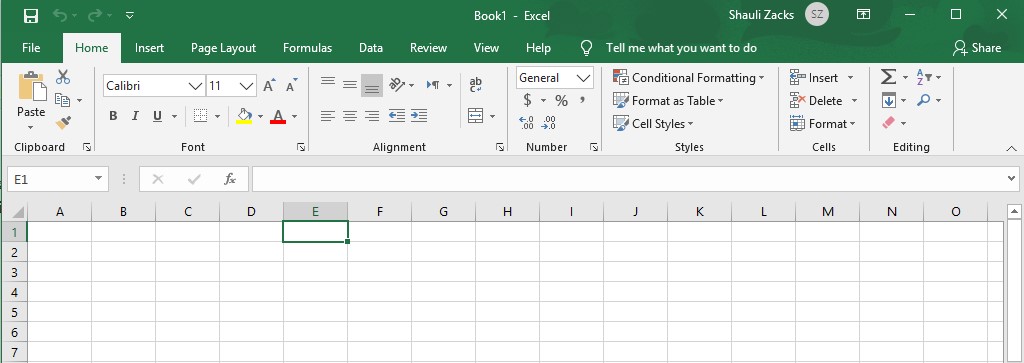Switch to the Page Layout tab
1024x363 pixels.
(223, 48)
